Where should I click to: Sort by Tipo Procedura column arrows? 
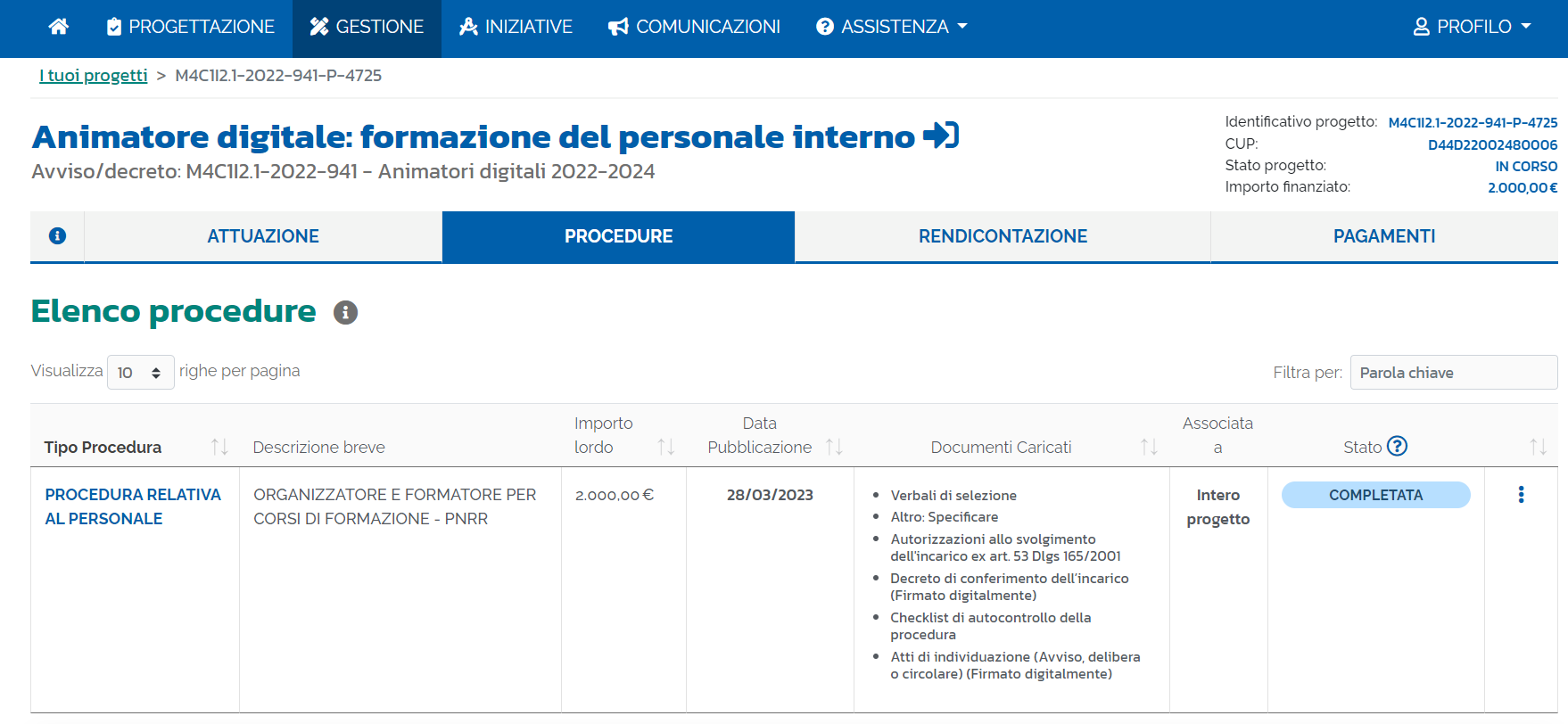[x=219, y=447]
